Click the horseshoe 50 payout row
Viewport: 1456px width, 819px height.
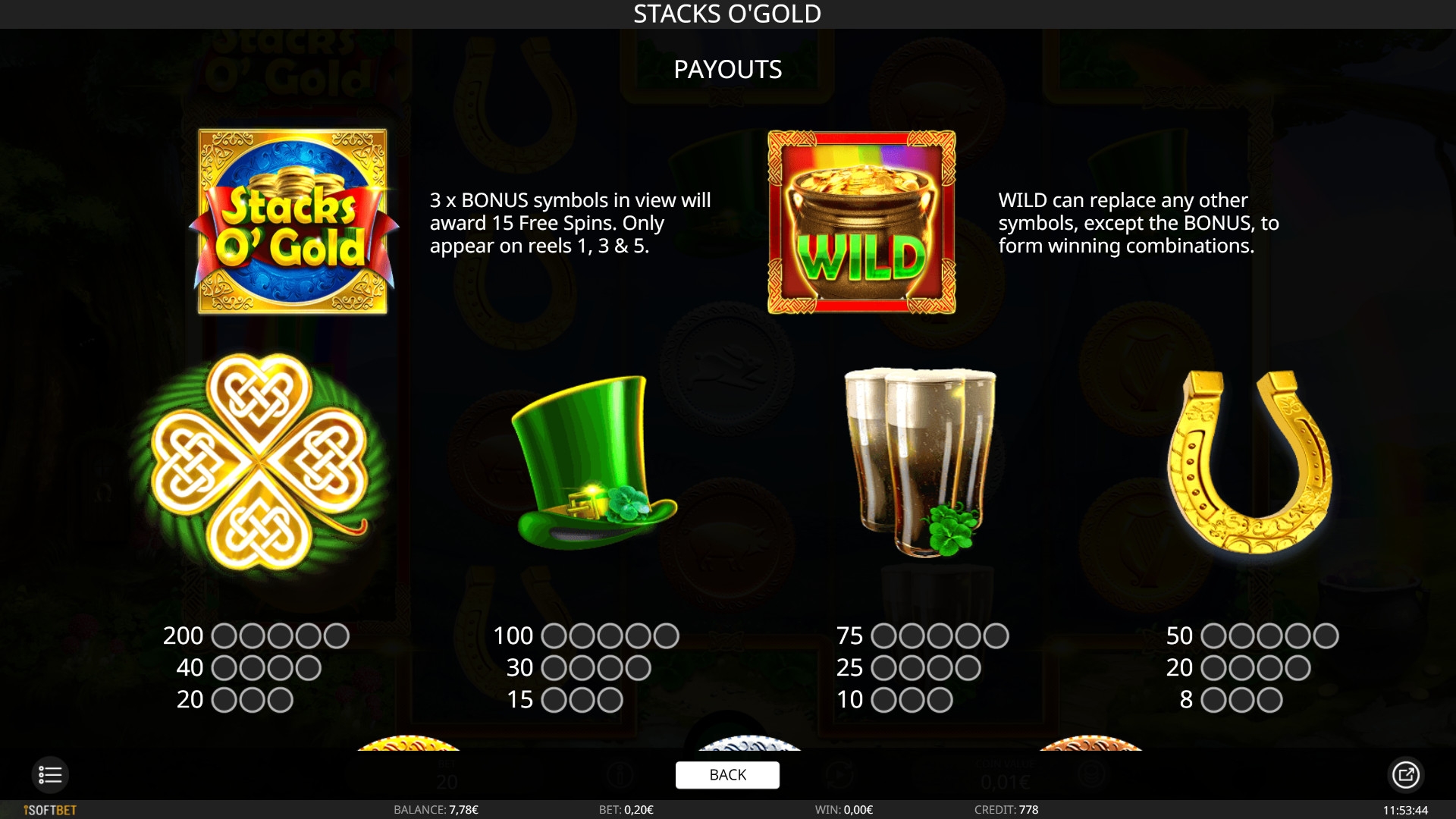1252,635
